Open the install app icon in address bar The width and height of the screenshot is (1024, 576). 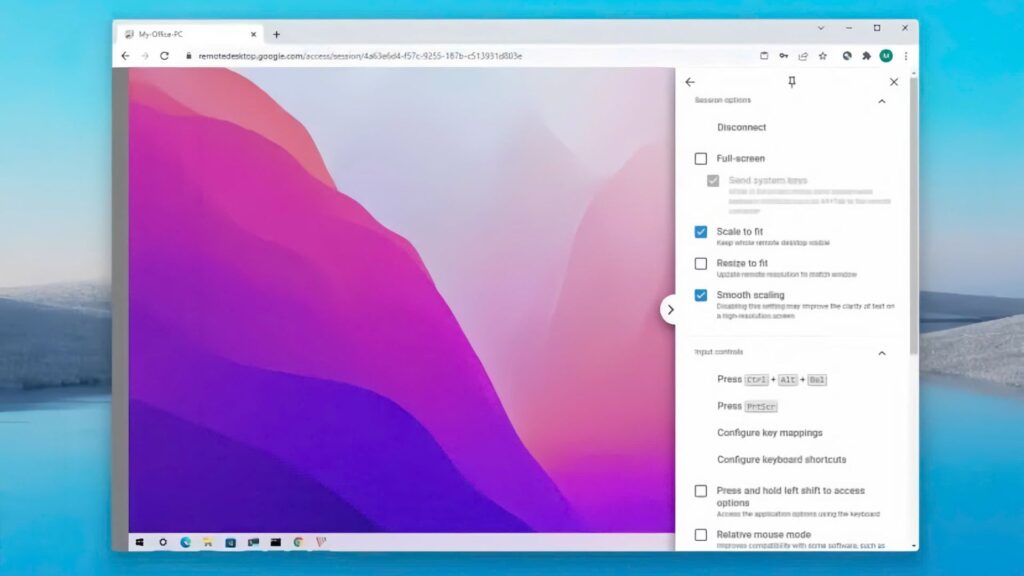click(764, 56)
